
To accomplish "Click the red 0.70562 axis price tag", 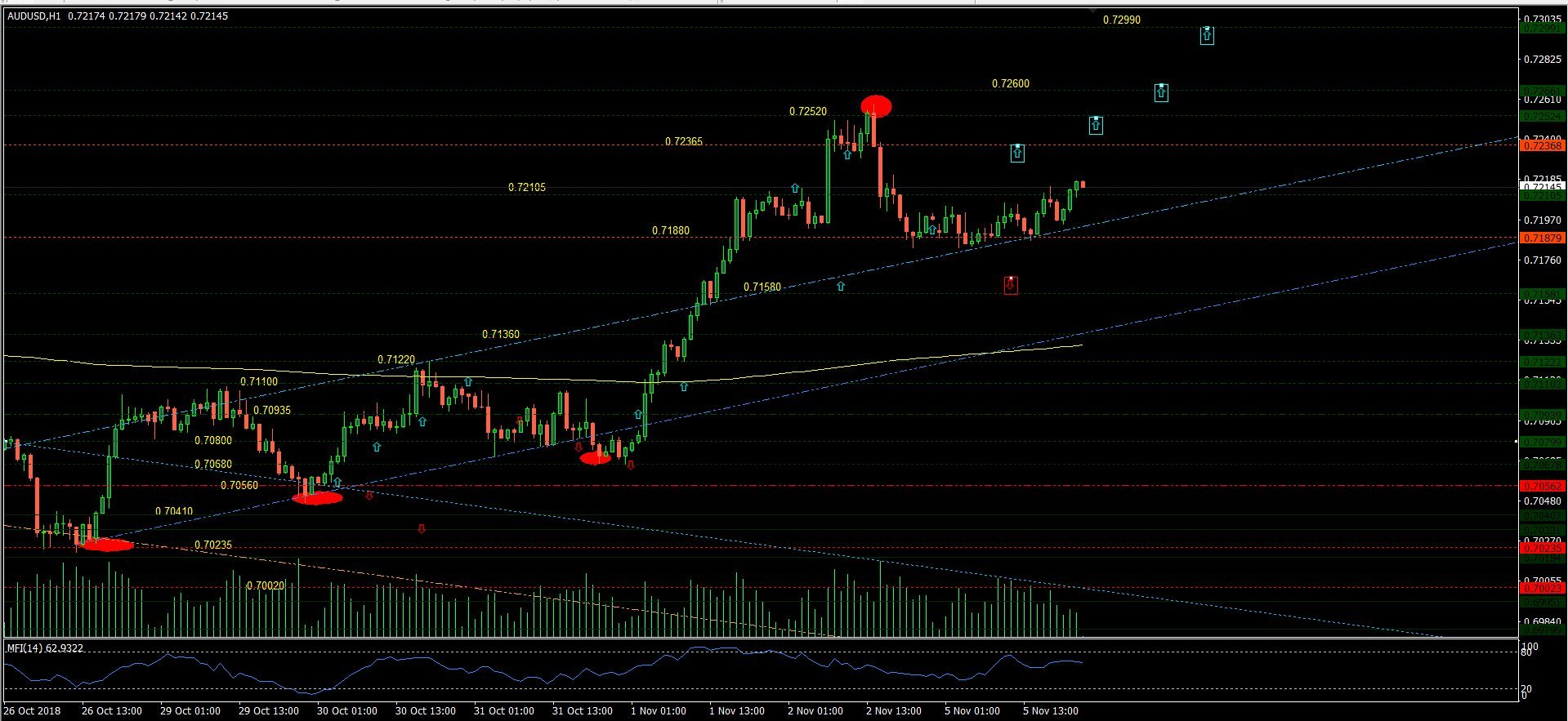I will [1542, 486].
